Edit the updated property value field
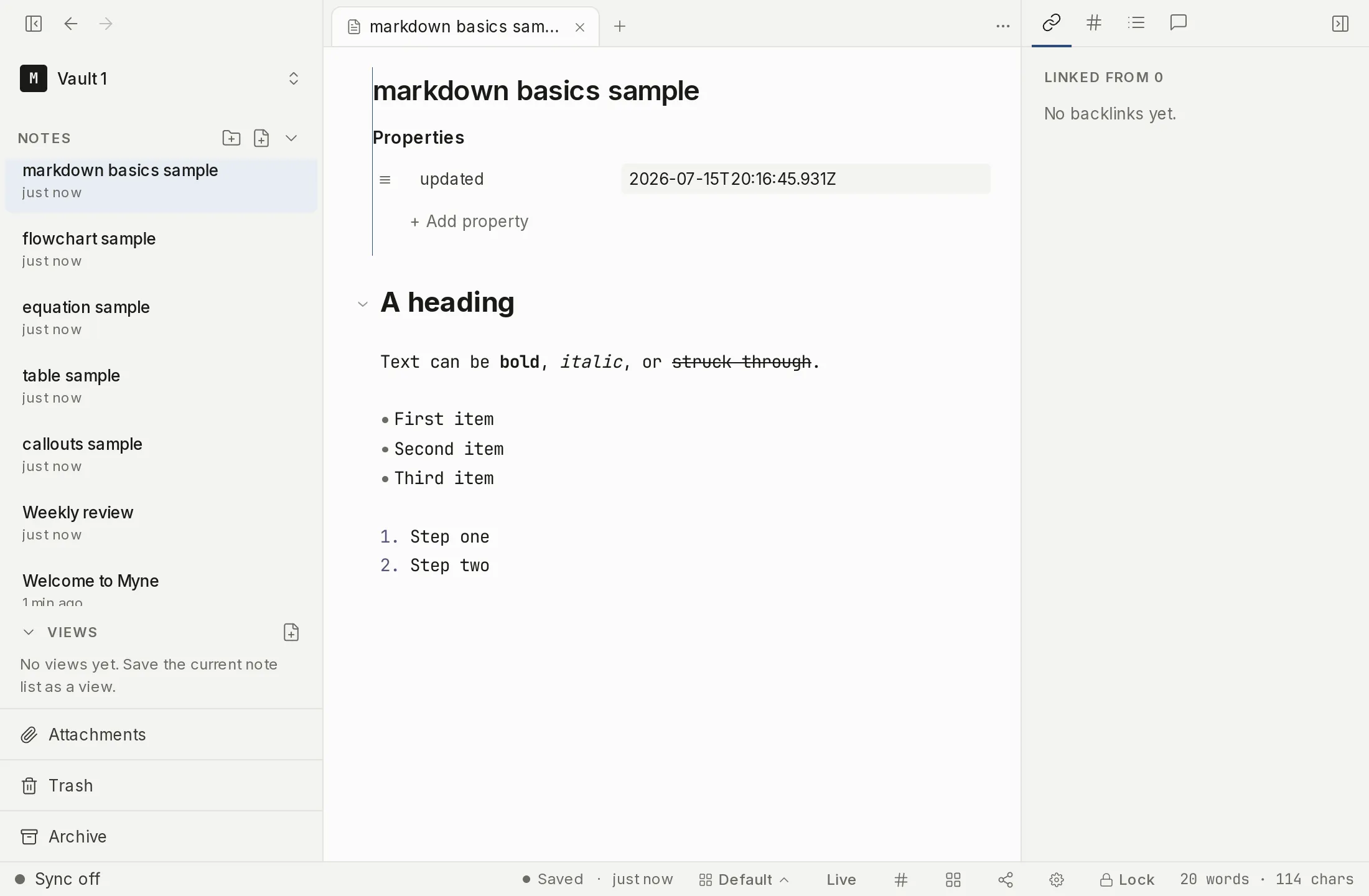Screen dimensions: 1369x896 806,179
